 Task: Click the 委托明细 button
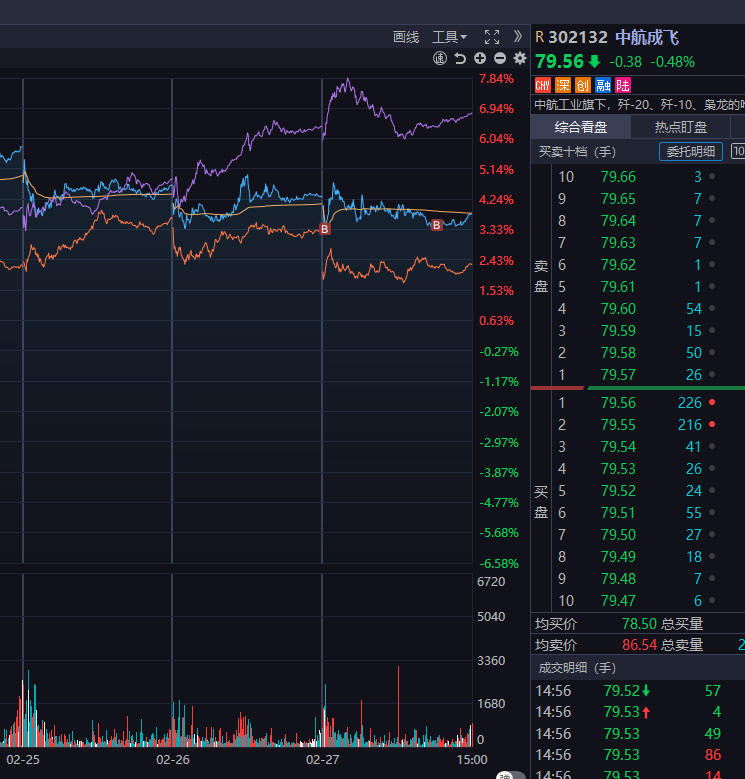691,152
